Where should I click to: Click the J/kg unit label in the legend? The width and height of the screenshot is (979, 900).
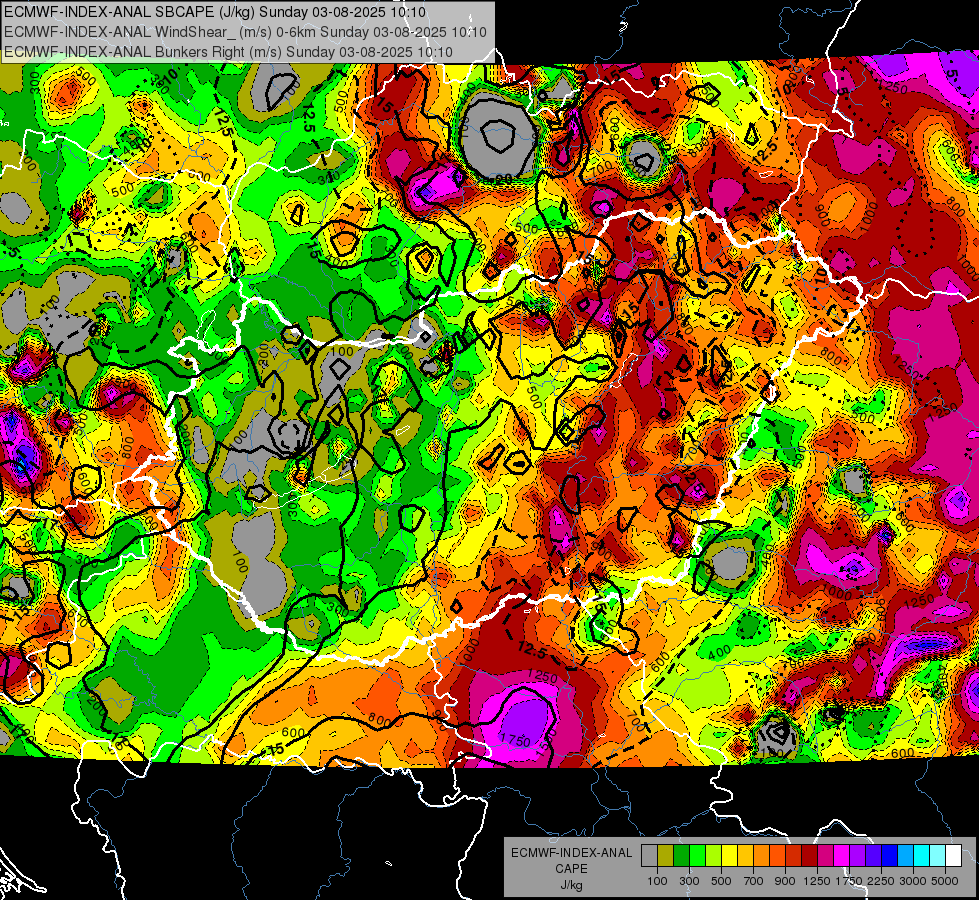tap(571, 884)
